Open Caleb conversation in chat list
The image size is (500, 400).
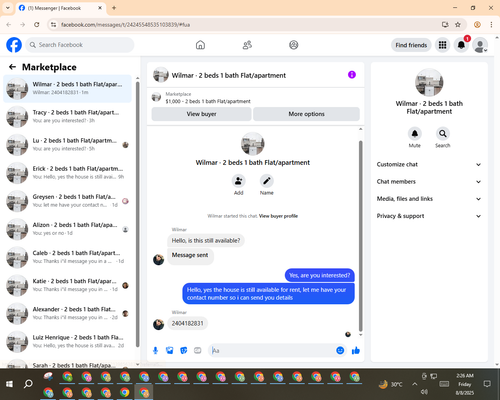(67, 257)
